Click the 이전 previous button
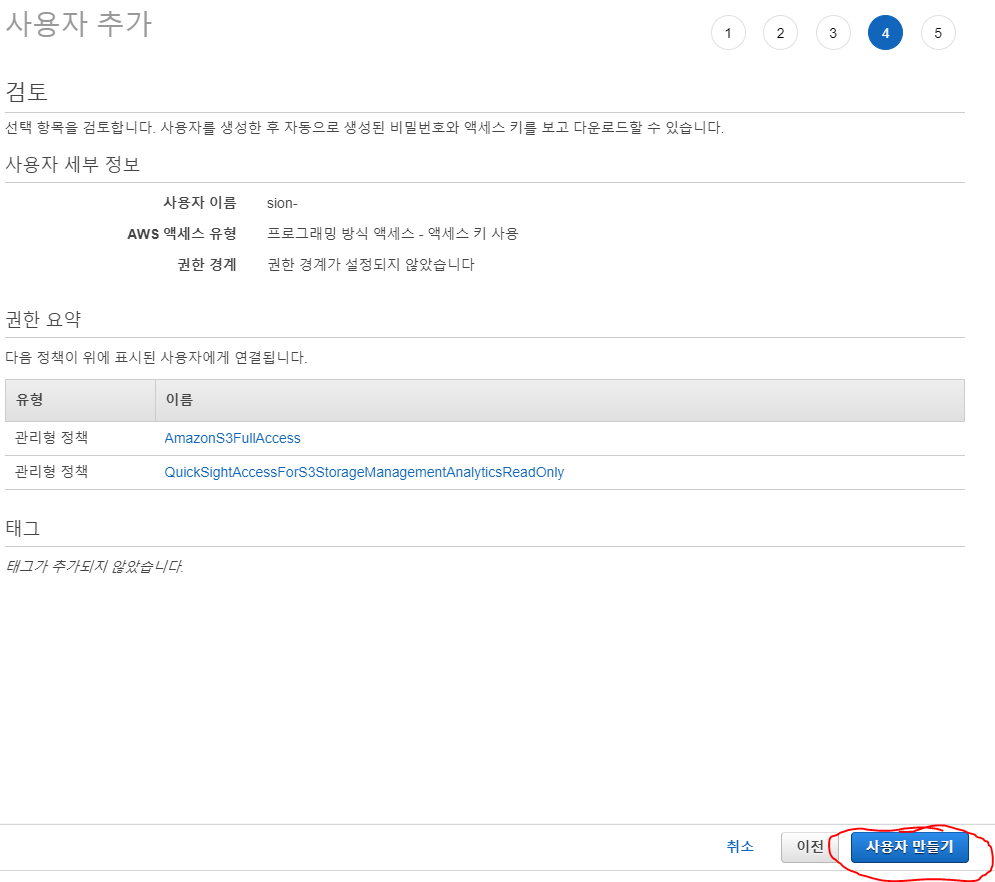The width and height of the screenshot is (995, 882). 810,847
